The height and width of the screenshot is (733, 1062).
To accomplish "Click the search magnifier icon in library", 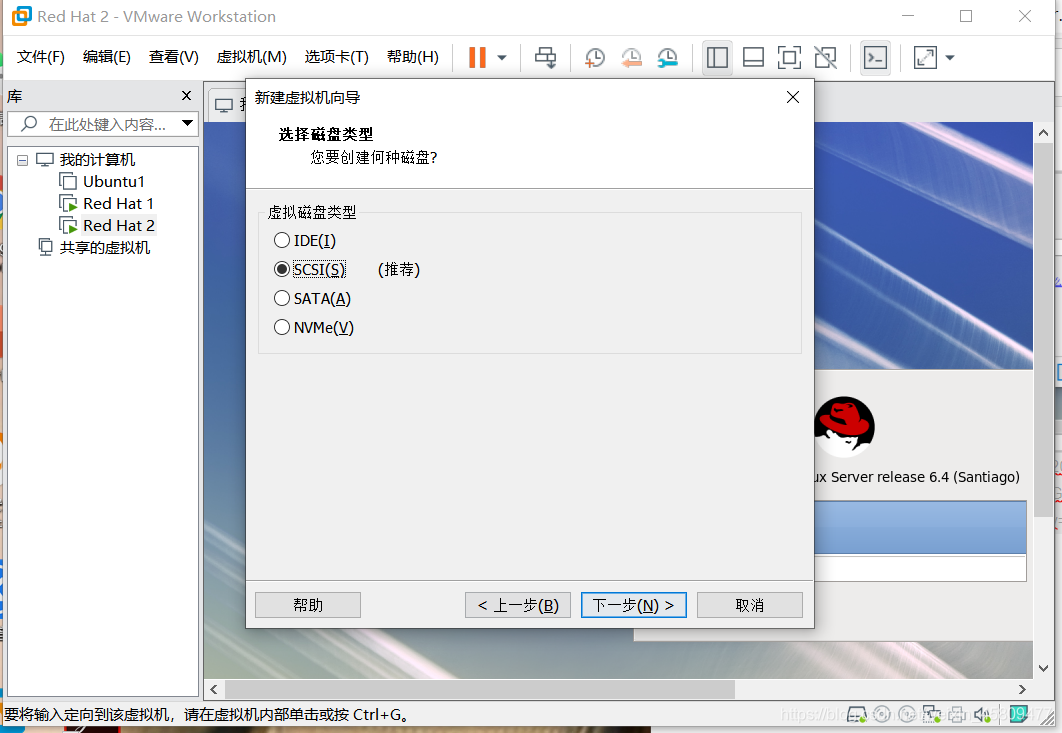I will tap(29, 123).
